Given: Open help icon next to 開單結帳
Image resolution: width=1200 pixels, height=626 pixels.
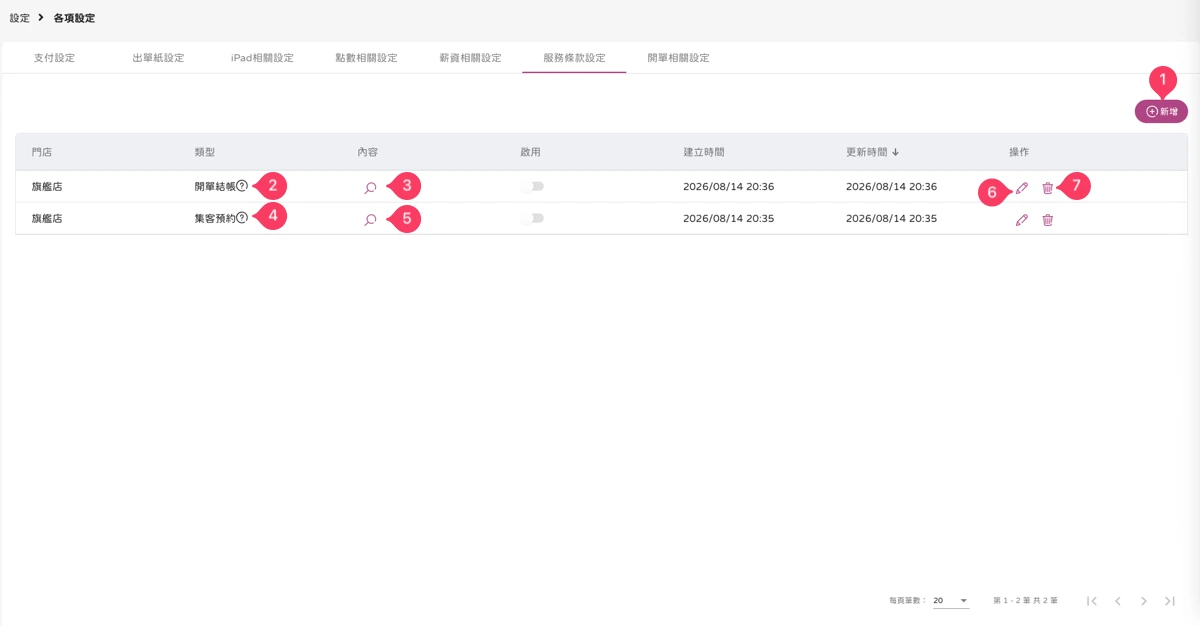Looking at the screenshot, I should click(x=242, y=186).
